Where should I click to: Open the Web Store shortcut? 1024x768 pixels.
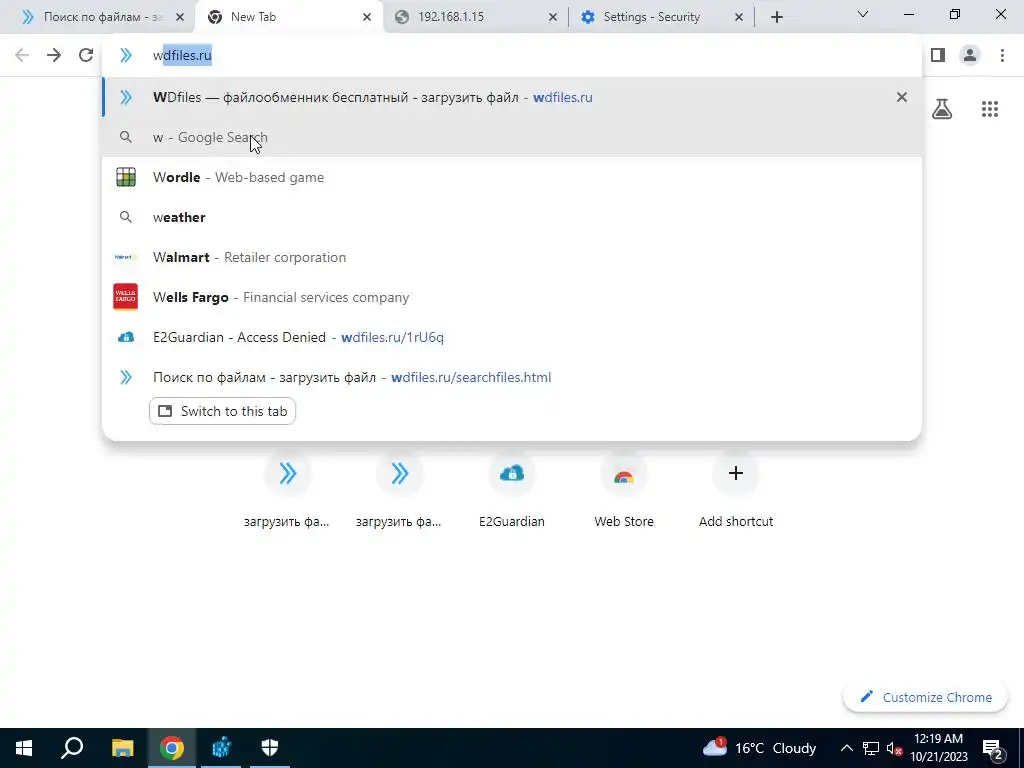(624, 491)
